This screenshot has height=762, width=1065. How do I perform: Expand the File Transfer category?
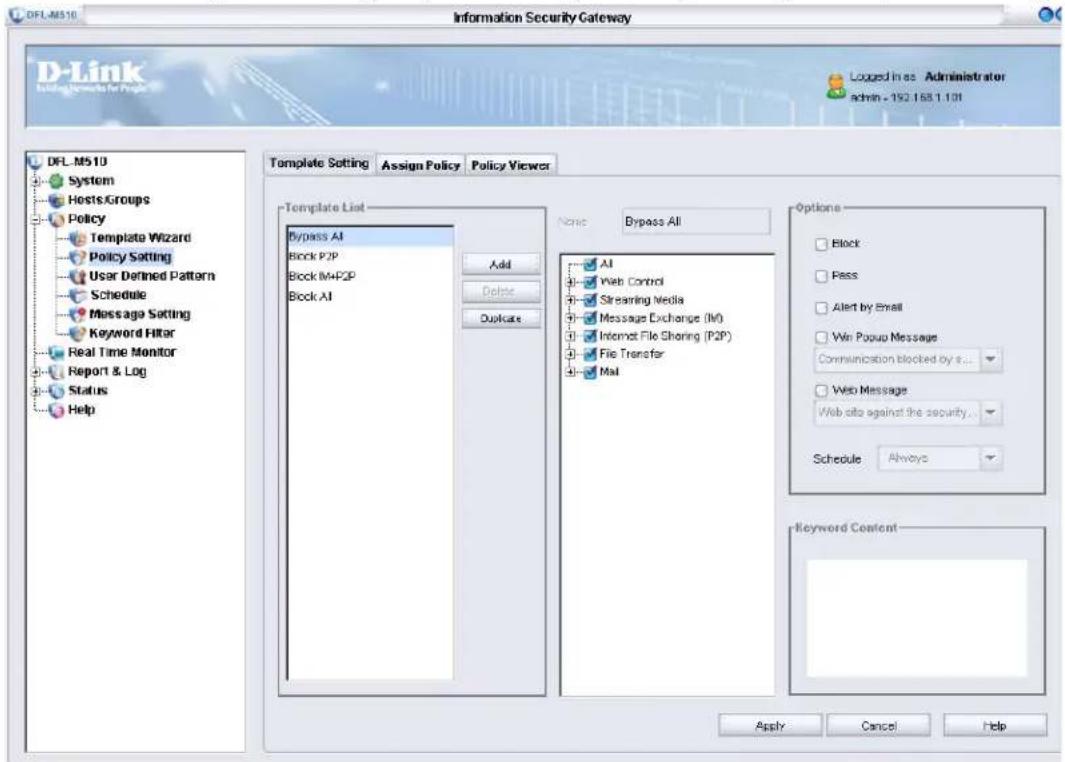click(571, 354)
